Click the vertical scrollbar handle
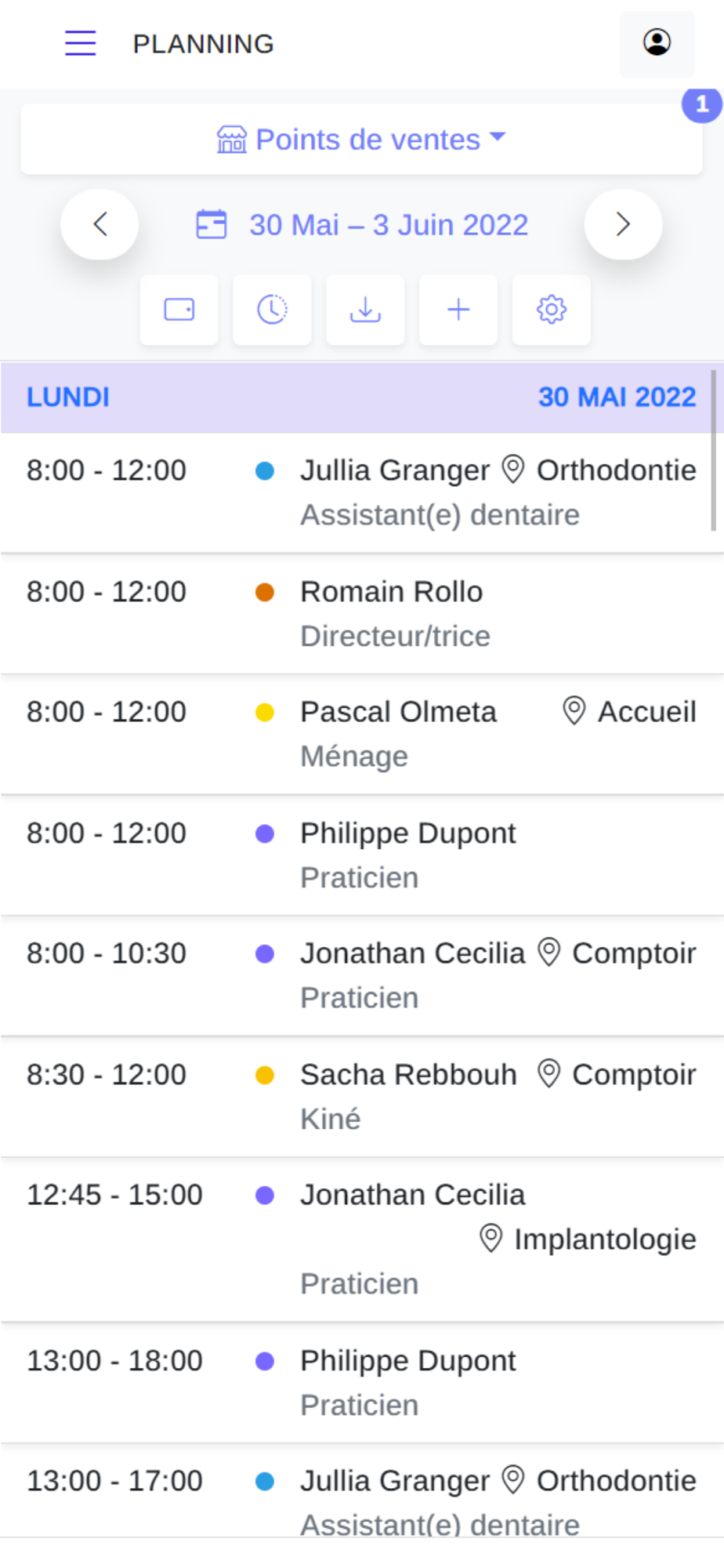Image resolution: width=724 pixels, height=1568 pixels. click(713, 451)
